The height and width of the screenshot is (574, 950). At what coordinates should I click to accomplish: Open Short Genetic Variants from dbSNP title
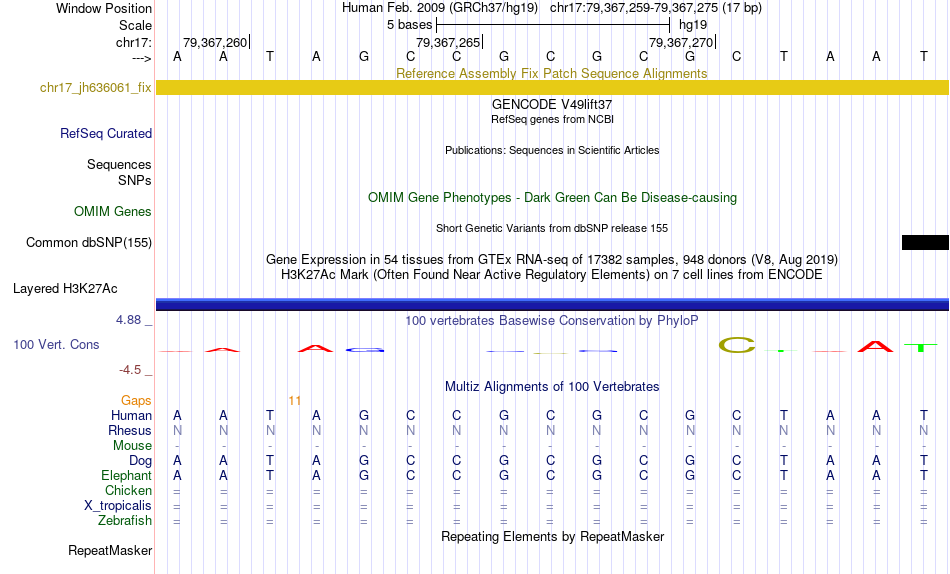click(x=552, y=229)
